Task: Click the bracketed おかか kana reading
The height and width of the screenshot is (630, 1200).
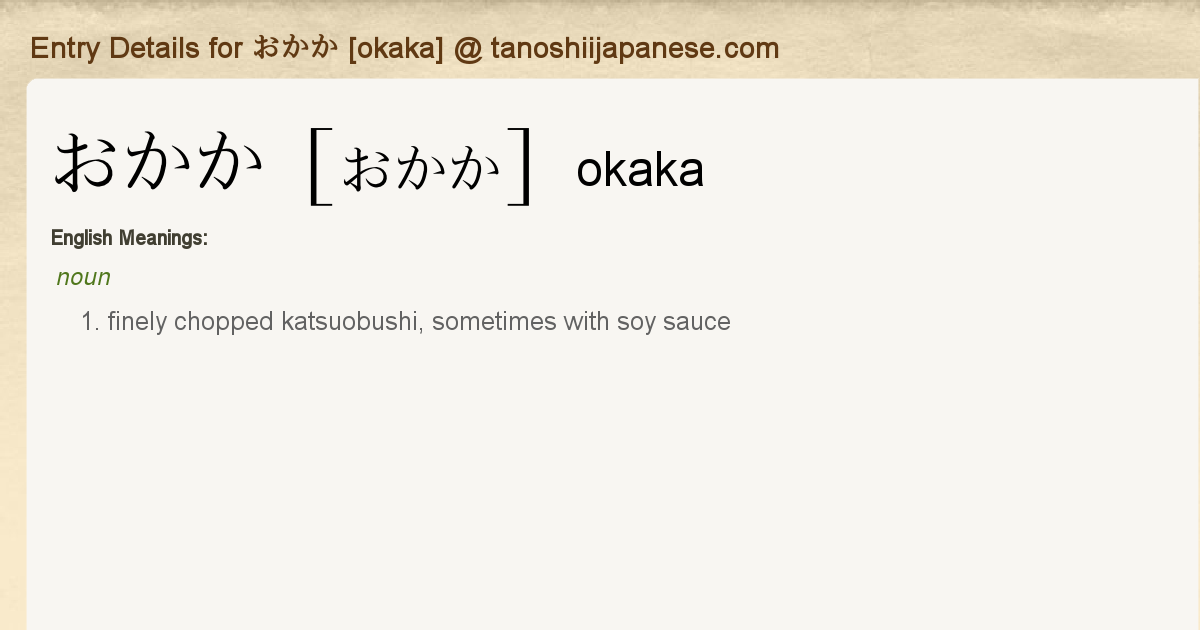Action: click(421, 168)
